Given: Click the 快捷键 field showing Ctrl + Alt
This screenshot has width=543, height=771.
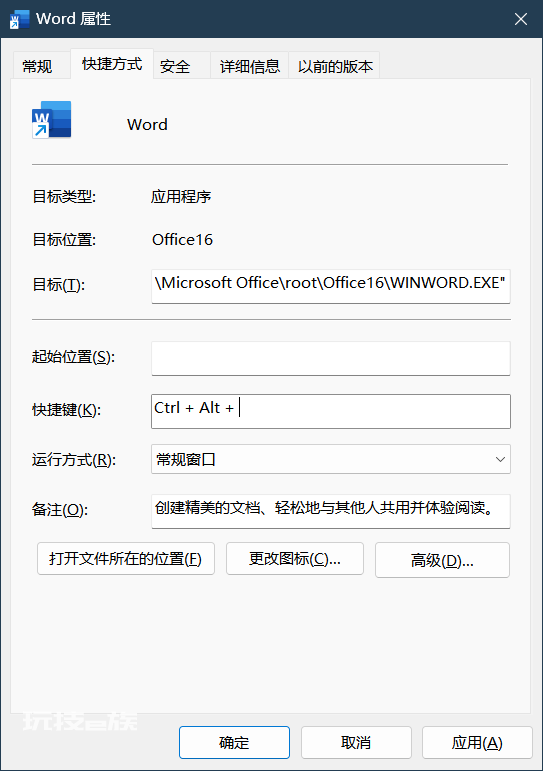Looking at the screenshot, I should [331, 411].
